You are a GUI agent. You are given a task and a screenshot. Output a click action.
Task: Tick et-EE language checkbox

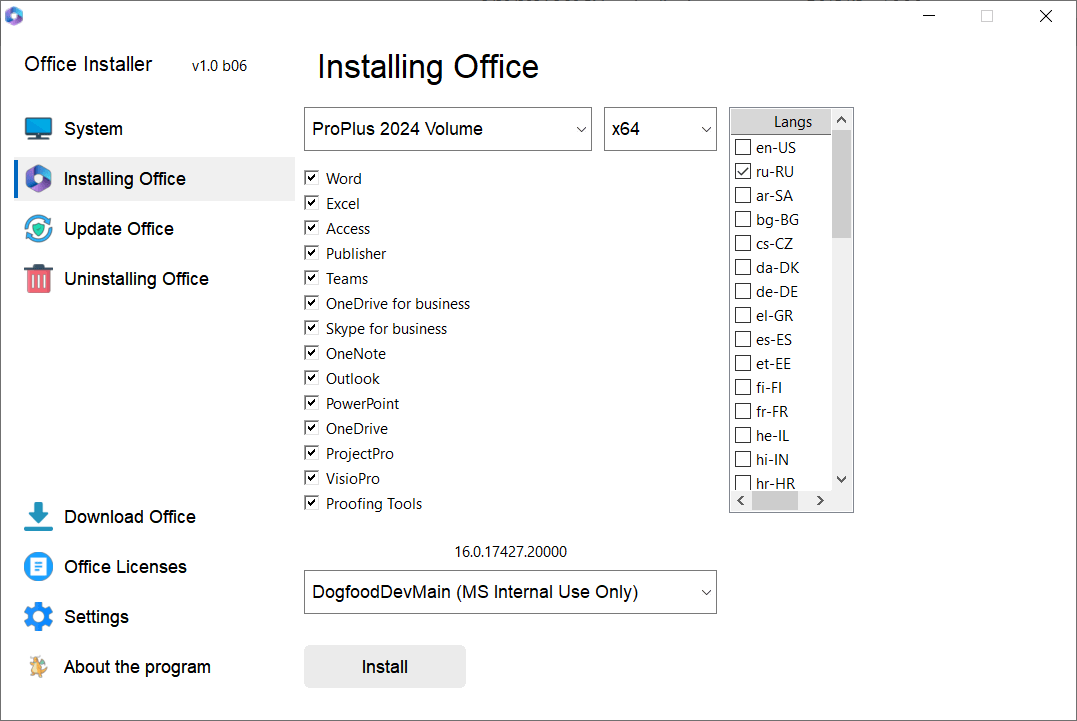(742, 363)
